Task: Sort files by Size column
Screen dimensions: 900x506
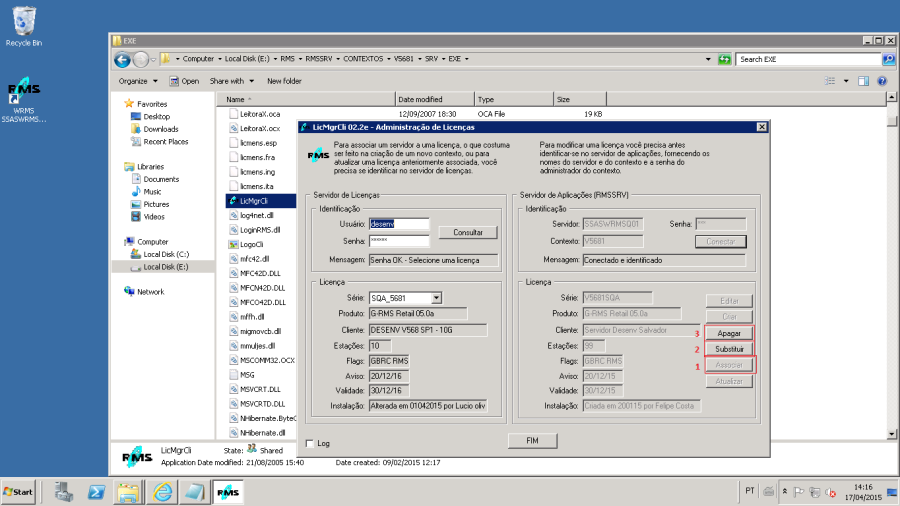Action: (580, 99)
